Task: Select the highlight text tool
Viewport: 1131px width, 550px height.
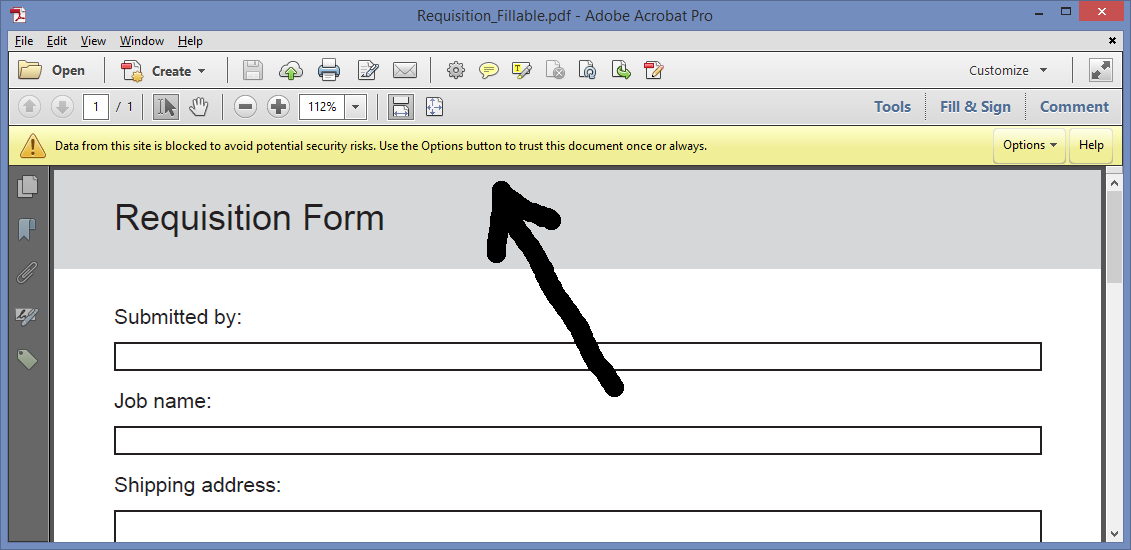Action: pyautogui.click(x=522, y=71)
